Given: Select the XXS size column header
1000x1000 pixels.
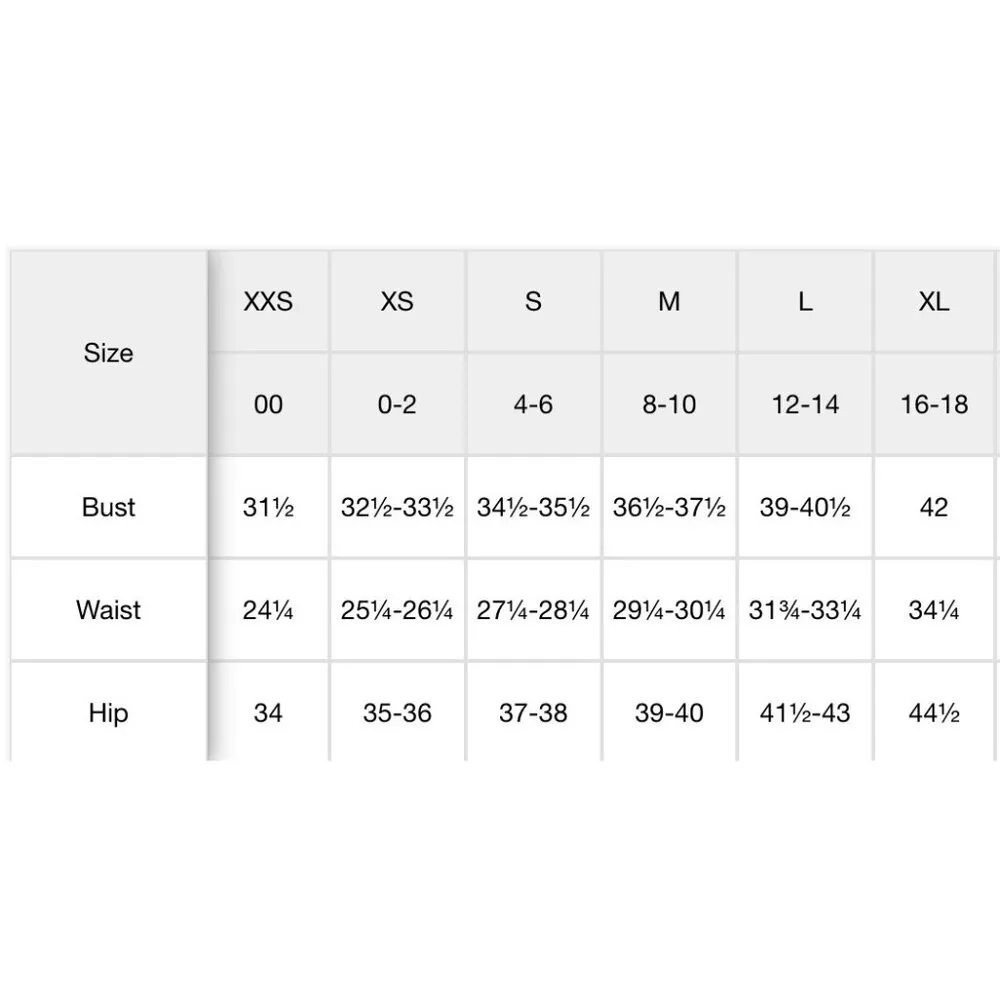Looking at the screenshot, I should (268, 301).
